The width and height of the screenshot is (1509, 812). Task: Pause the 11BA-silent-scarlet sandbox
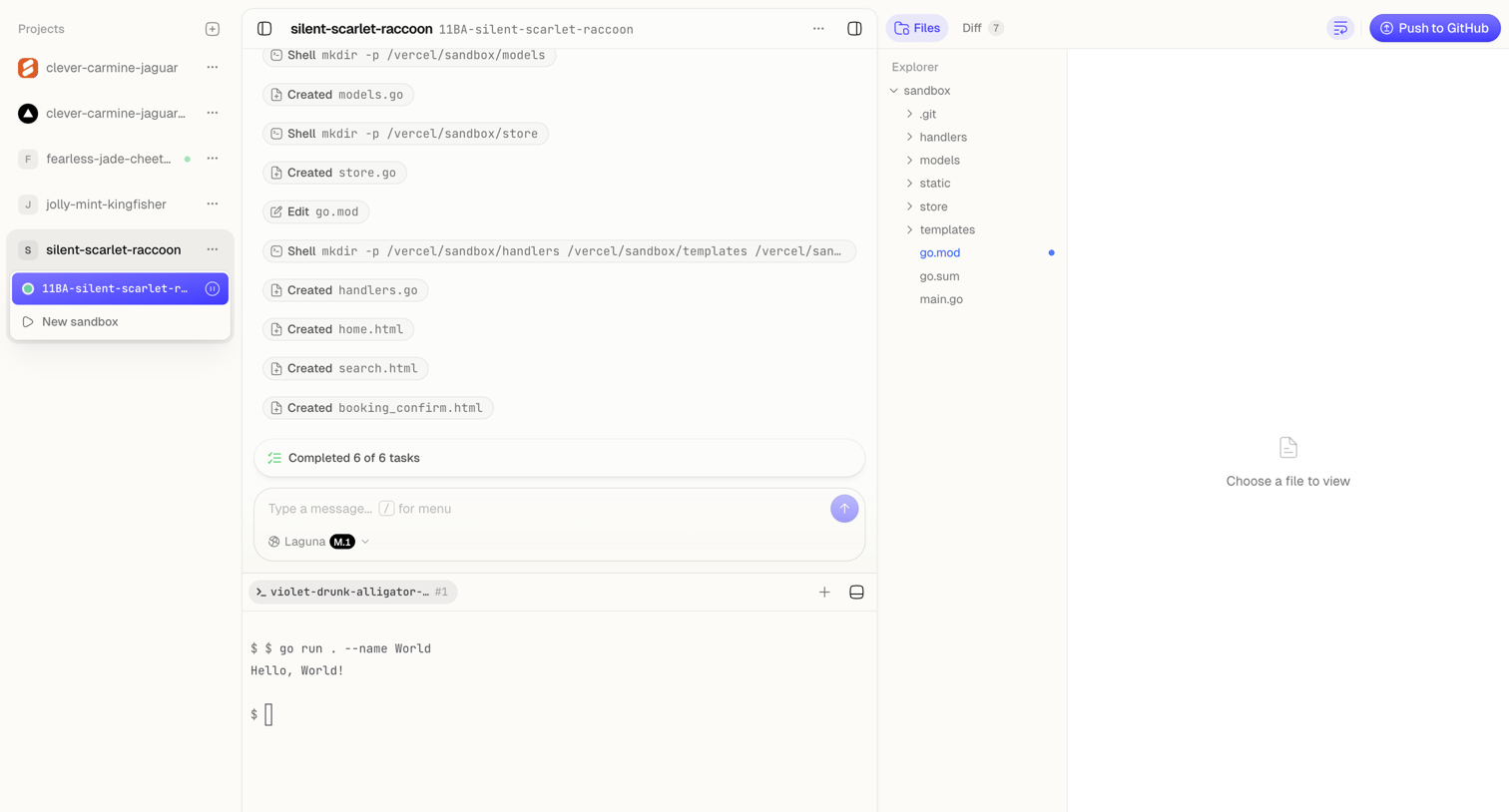pyautogui.click(x=213, y=288)
